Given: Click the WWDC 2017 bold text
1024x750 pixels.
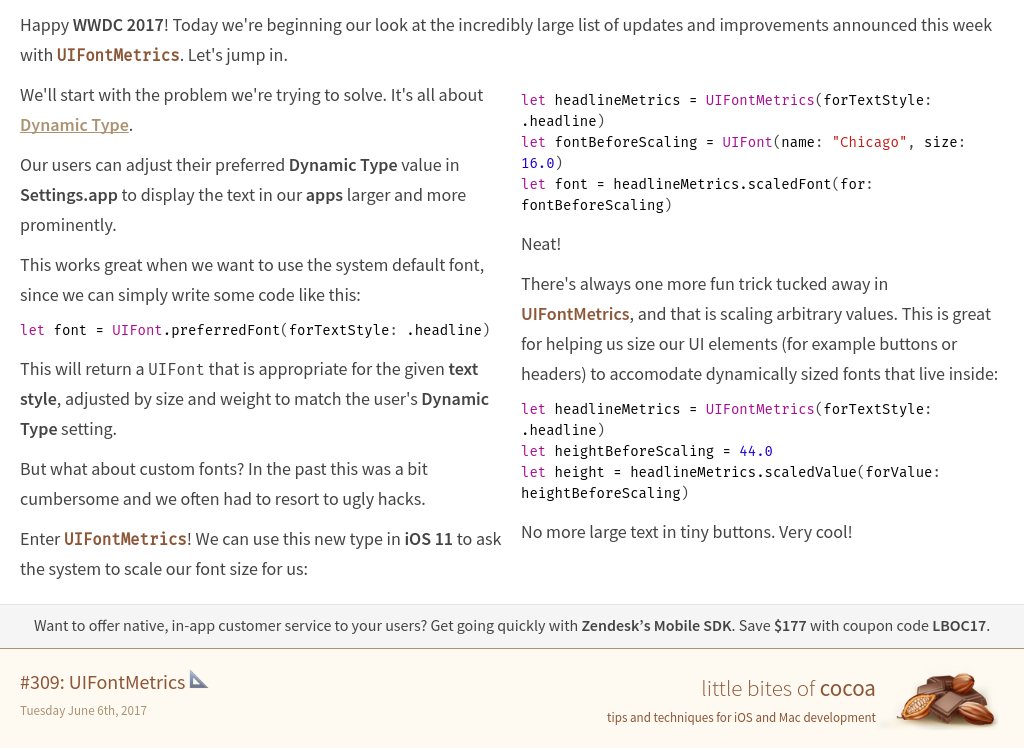Looking at the screenshot, I should point(118,25).
